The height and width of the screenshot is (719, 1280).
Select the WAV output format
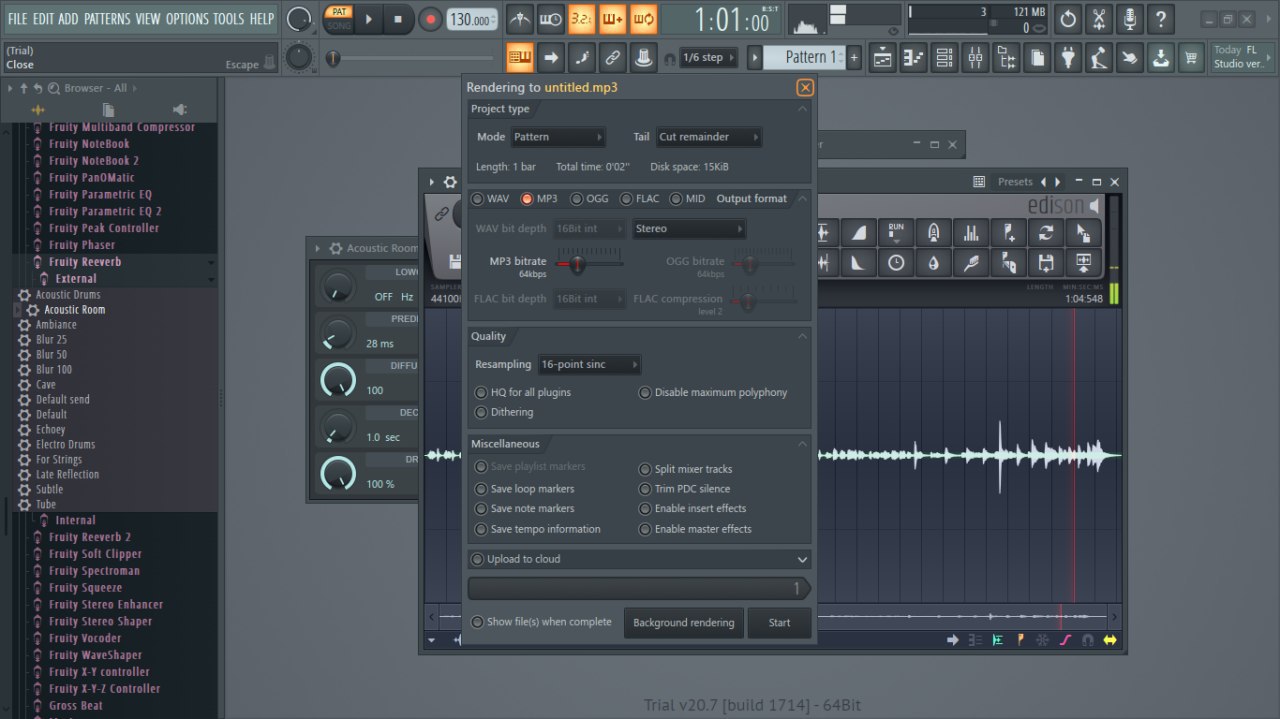coord(490,199)
